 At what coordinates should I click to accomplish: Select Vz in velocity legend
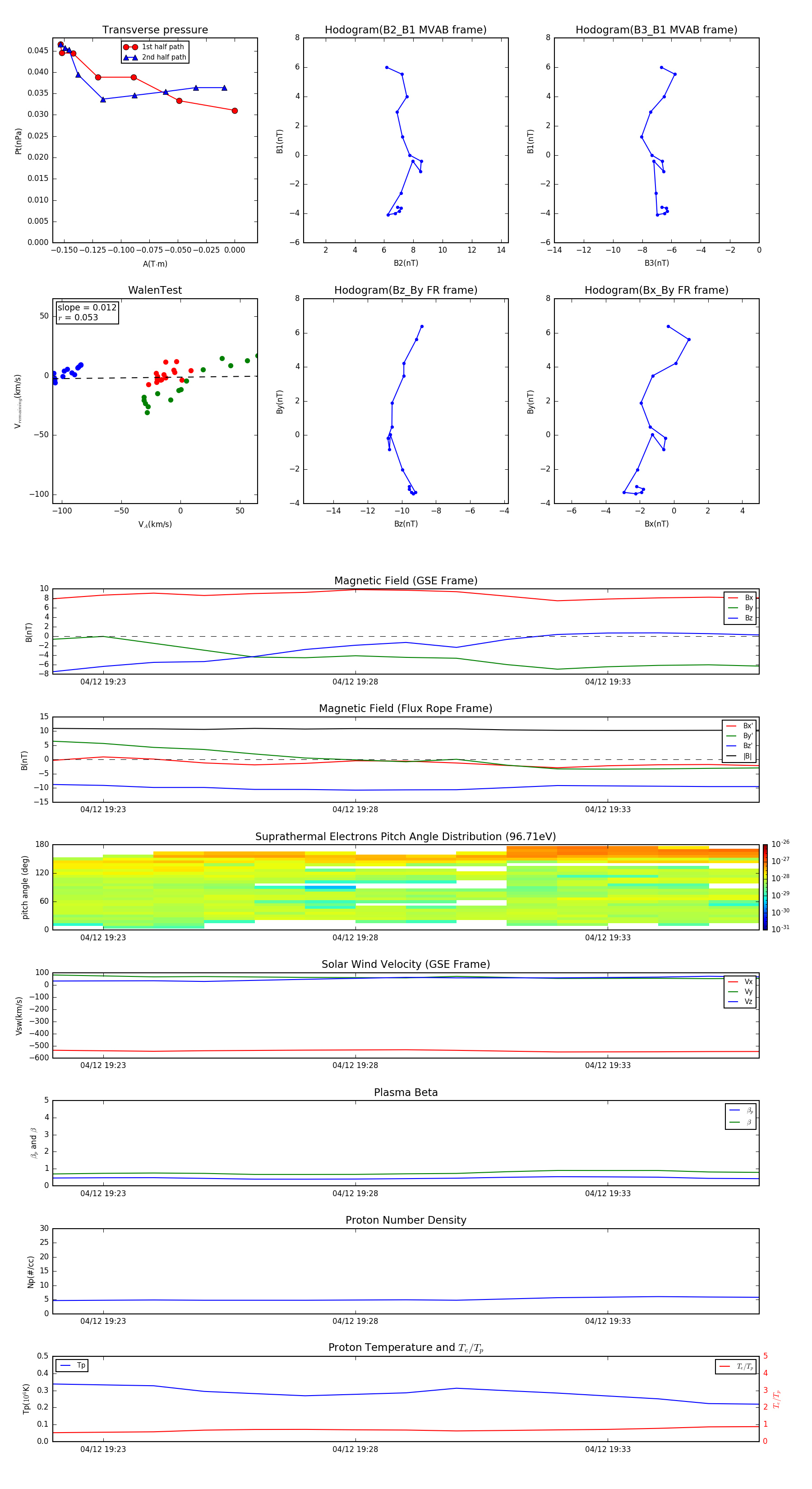tap(740, 1002)
